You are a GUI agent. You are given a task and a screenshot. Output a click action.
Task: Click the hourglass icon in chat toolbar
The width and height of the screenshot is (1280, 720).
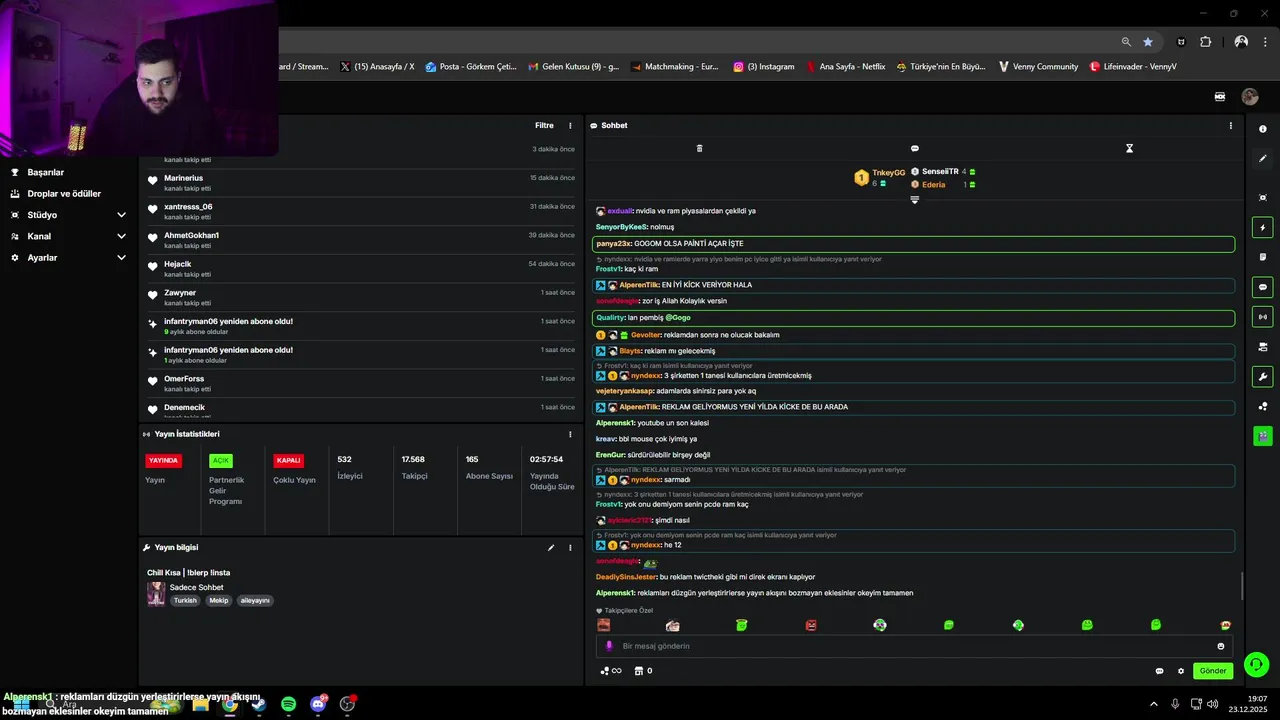coord(1129,148)
